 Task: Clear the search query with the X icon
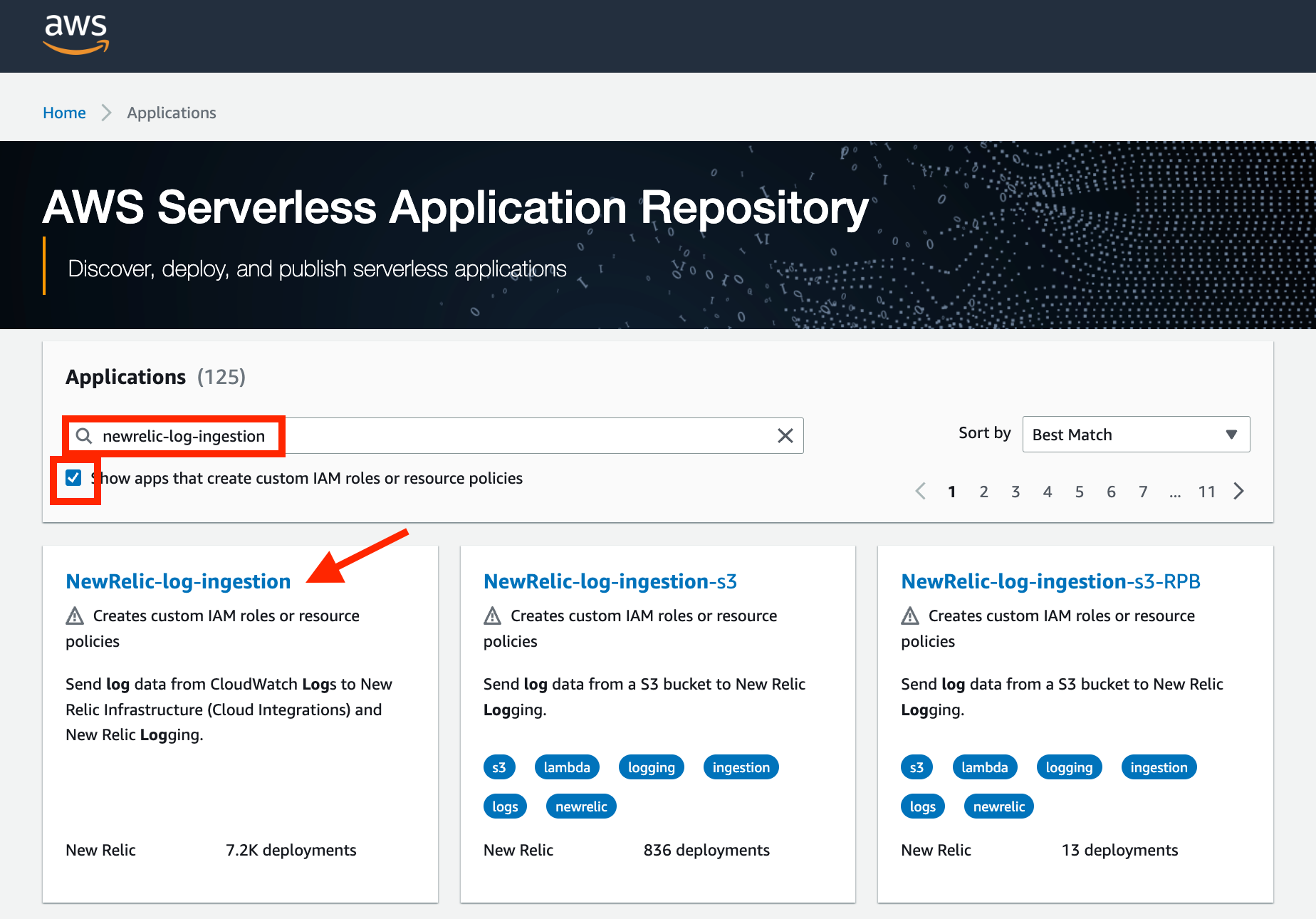pos(785,435)
